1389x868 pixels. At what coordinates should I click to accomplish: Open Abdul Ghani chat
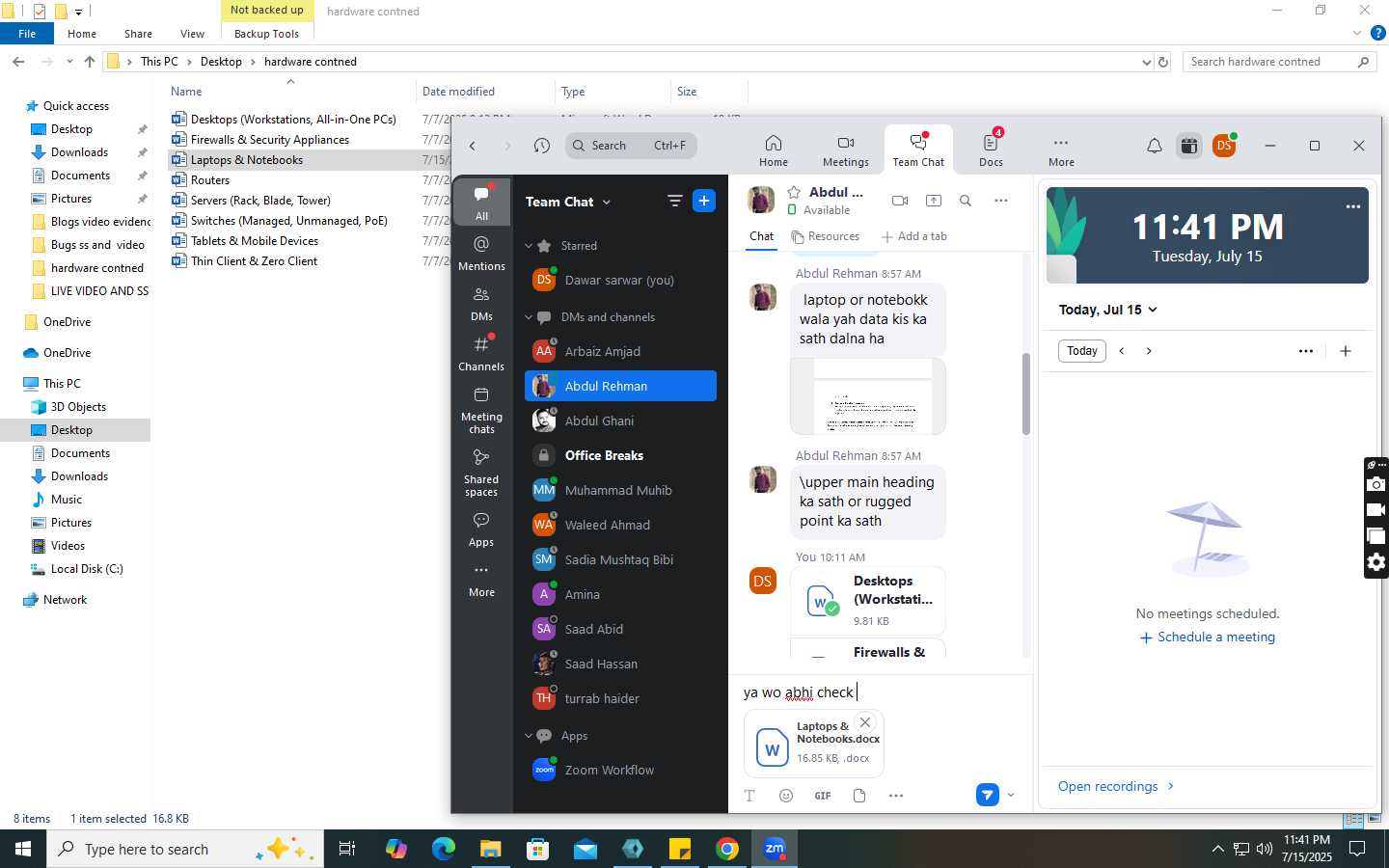620,421
